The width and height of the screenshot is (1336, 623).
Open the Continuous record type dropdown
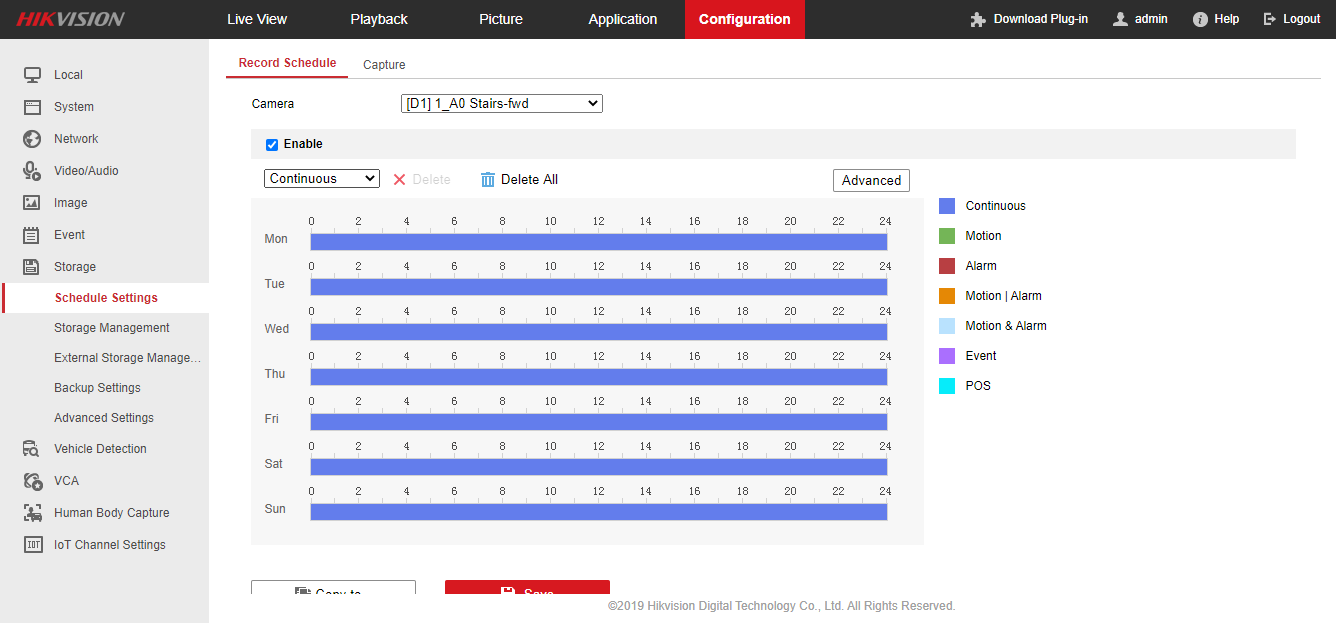322,179
